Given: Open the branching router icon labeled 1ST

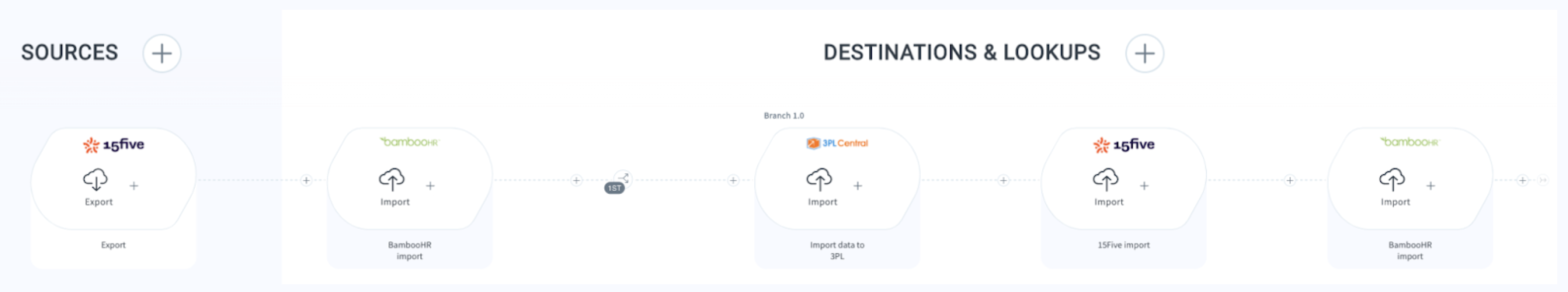Looking at the screenshot, I should (623, 178).
